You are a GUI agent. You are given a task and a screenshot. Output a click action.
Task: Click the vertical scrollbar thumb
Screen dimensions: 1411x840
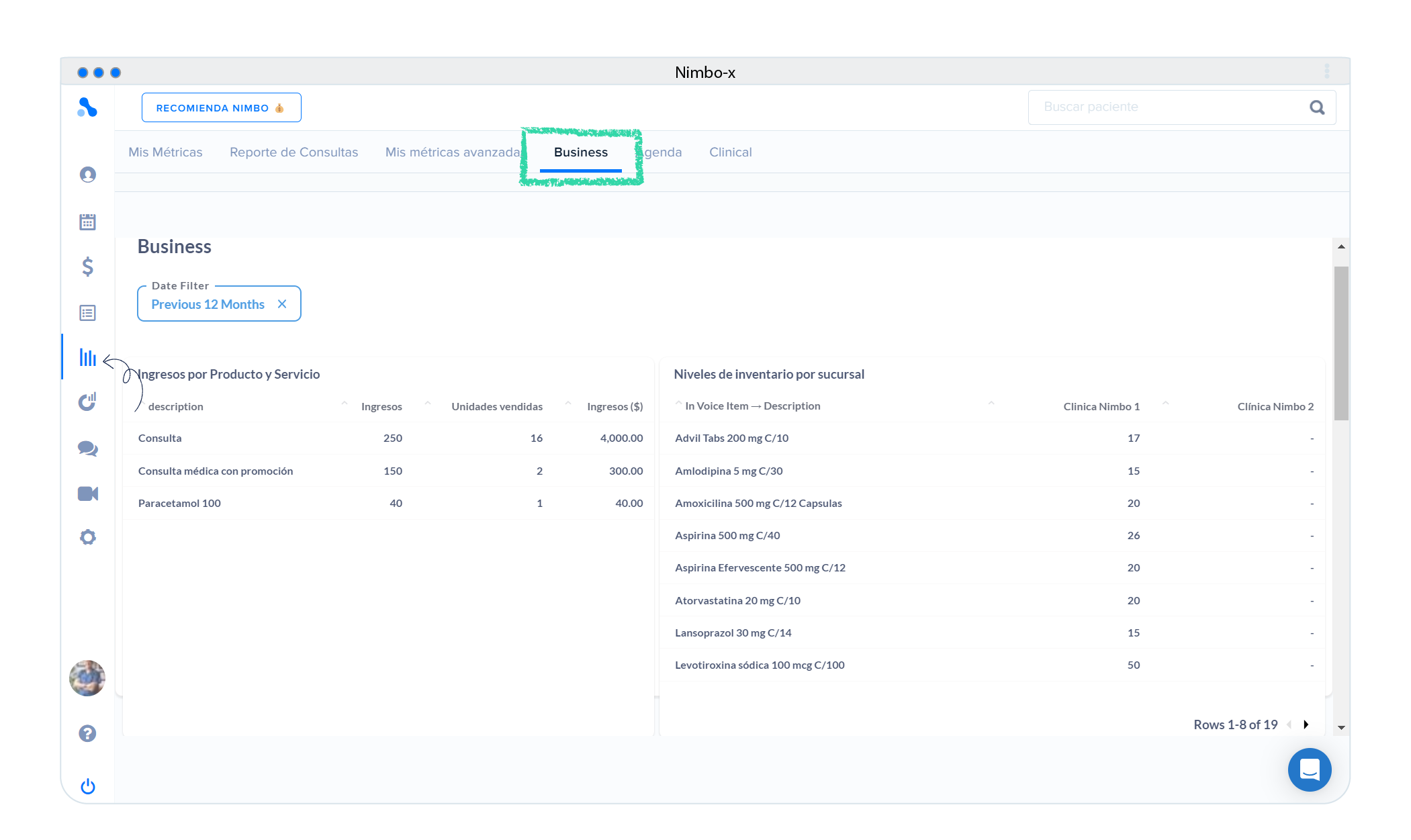(1340, 342)
